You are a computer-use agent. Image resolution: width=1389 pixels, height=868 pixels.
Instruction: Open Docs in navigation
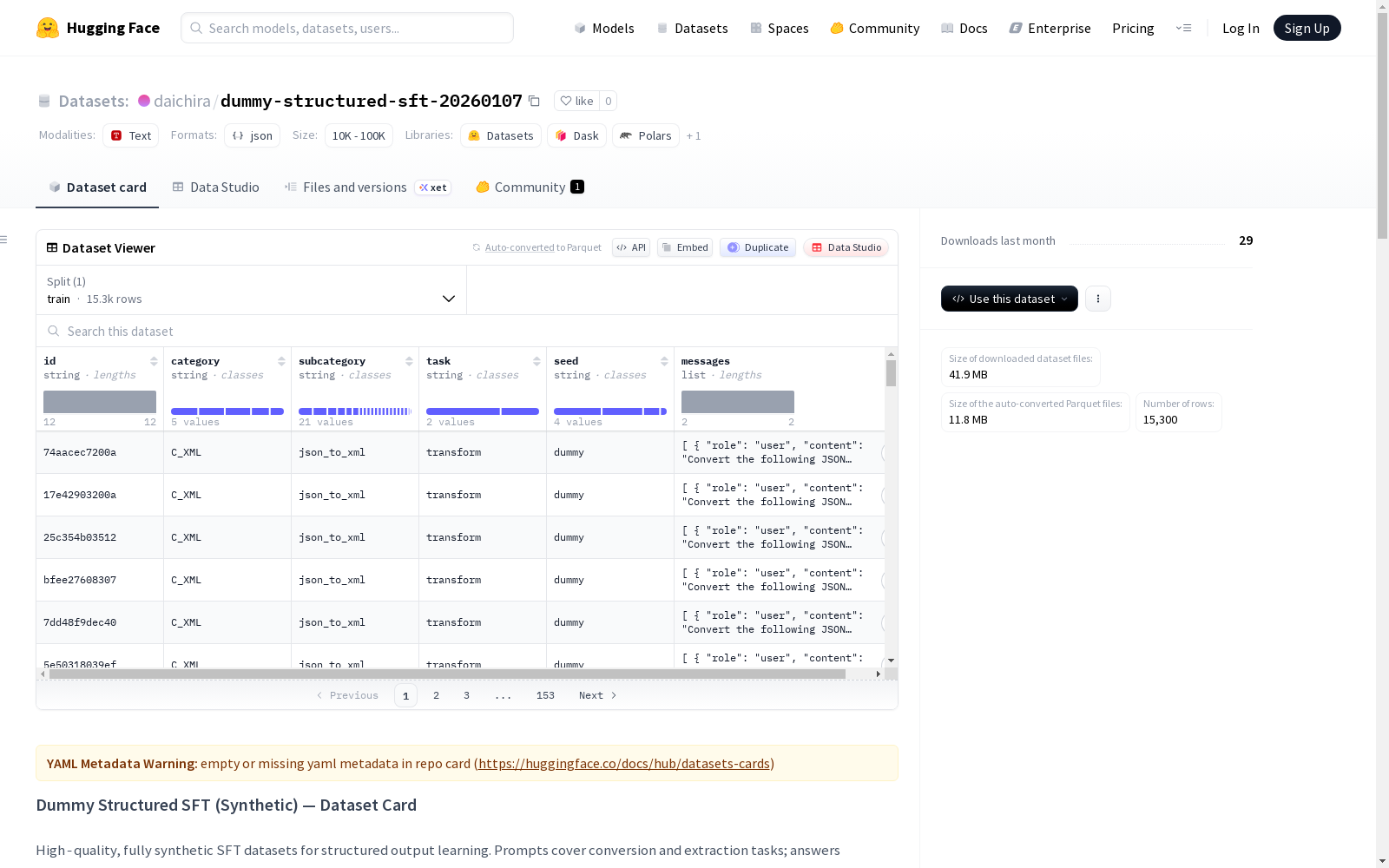(964, 29)
